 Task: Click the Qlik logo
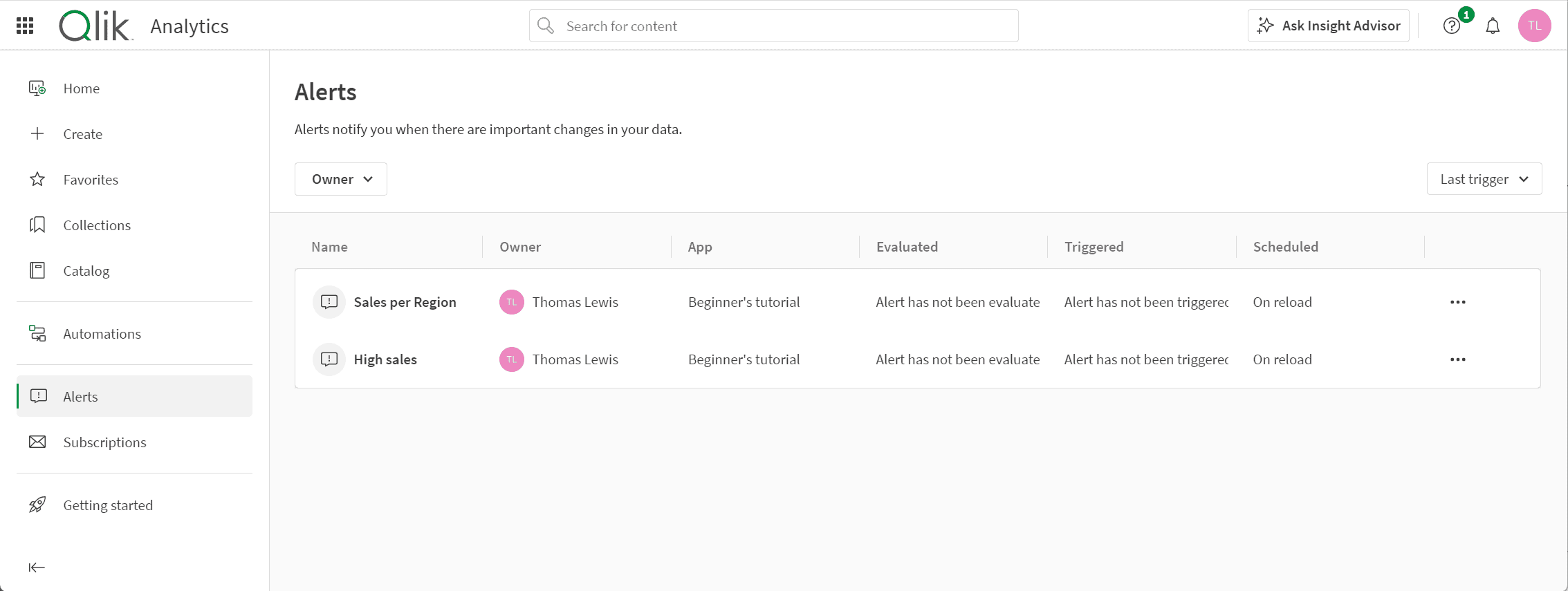[95, 26]
